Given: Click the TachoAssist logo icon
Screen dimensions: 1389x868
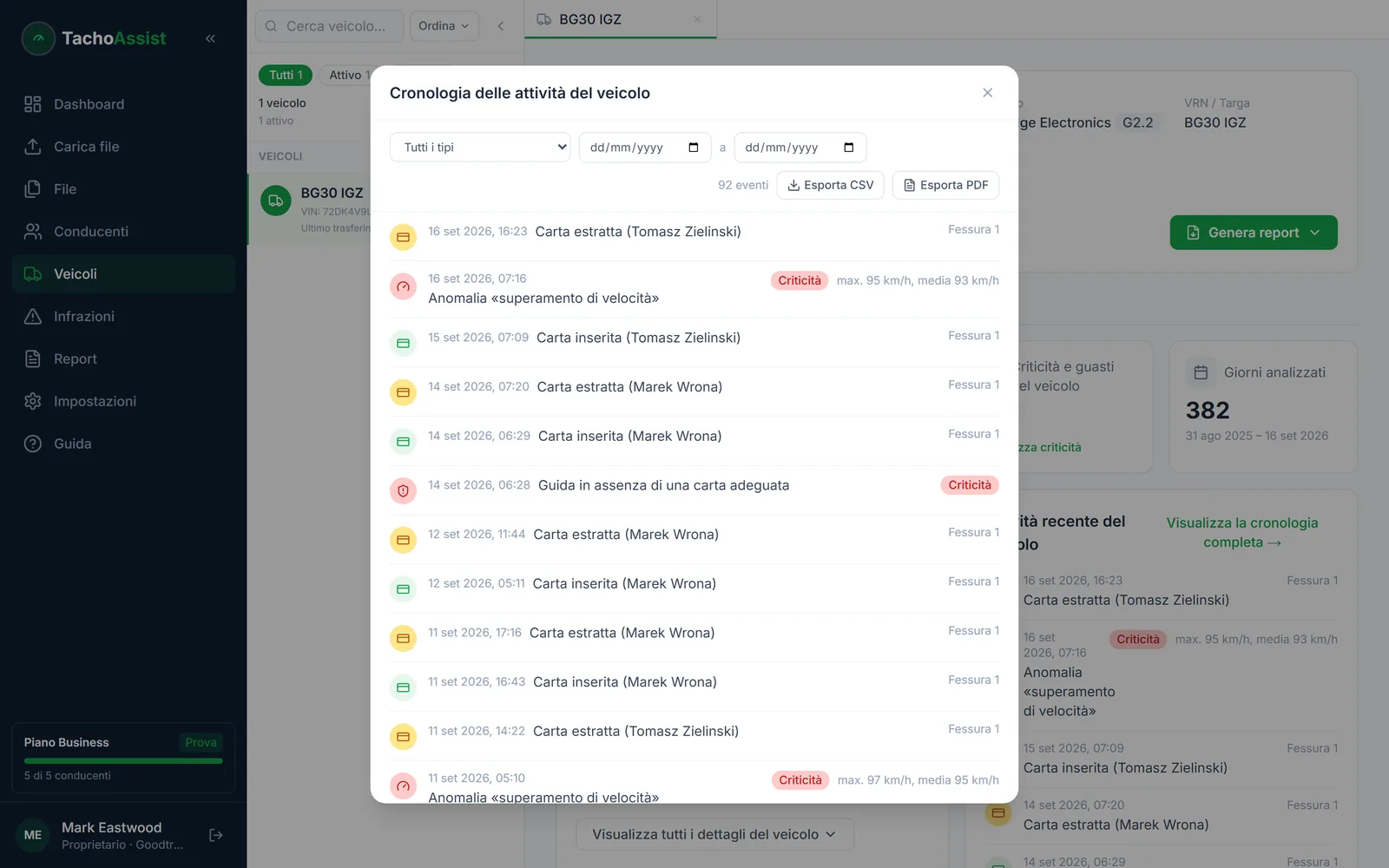Looking at the screenshot, I should [38, 38].
